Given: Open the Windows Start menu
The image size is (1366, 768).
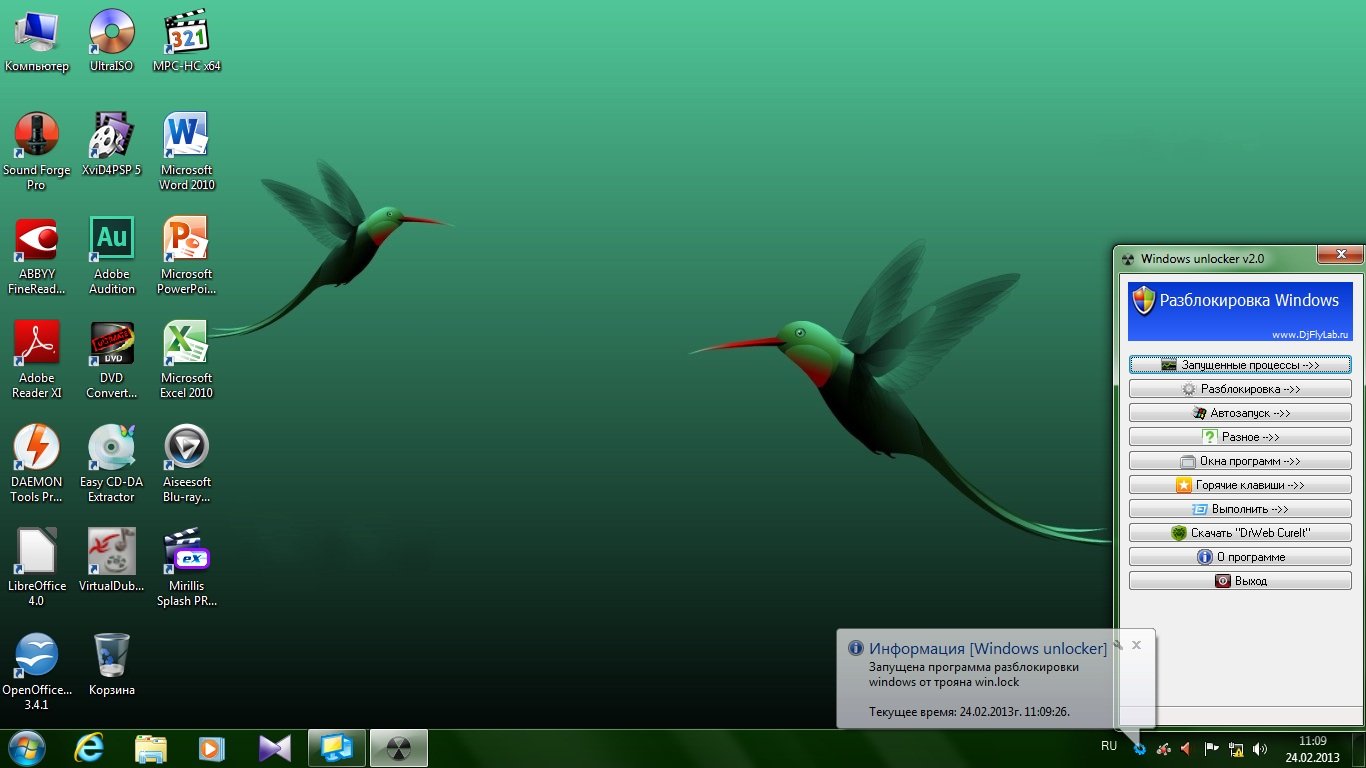Looking at the screenshot, I should [27, 748].
